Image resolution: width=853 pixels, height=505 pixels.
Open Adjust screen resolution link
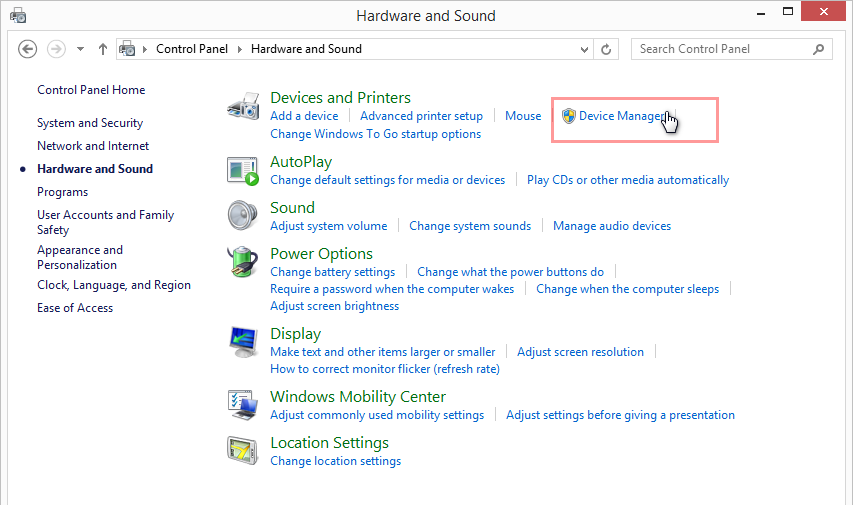click(x=580, y=352)
